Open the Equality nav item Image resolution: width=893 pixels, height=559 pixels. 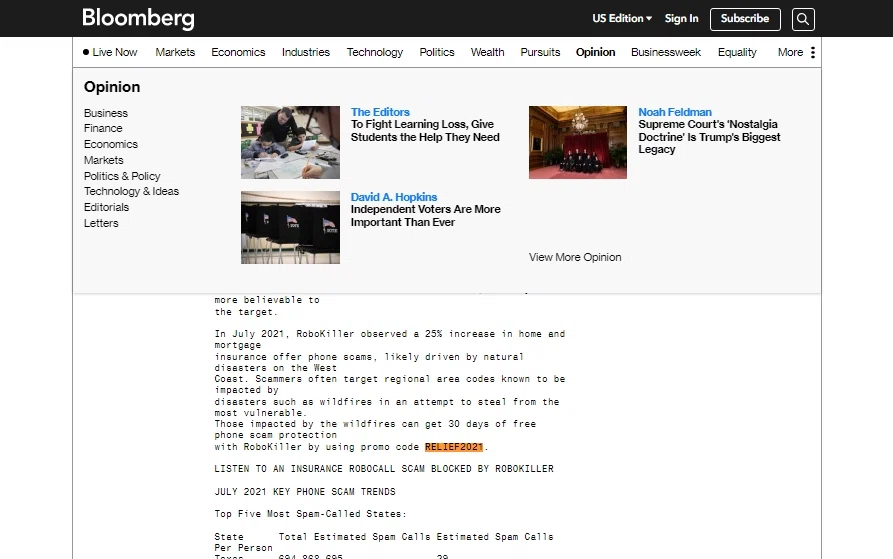[x=737, y=52]
